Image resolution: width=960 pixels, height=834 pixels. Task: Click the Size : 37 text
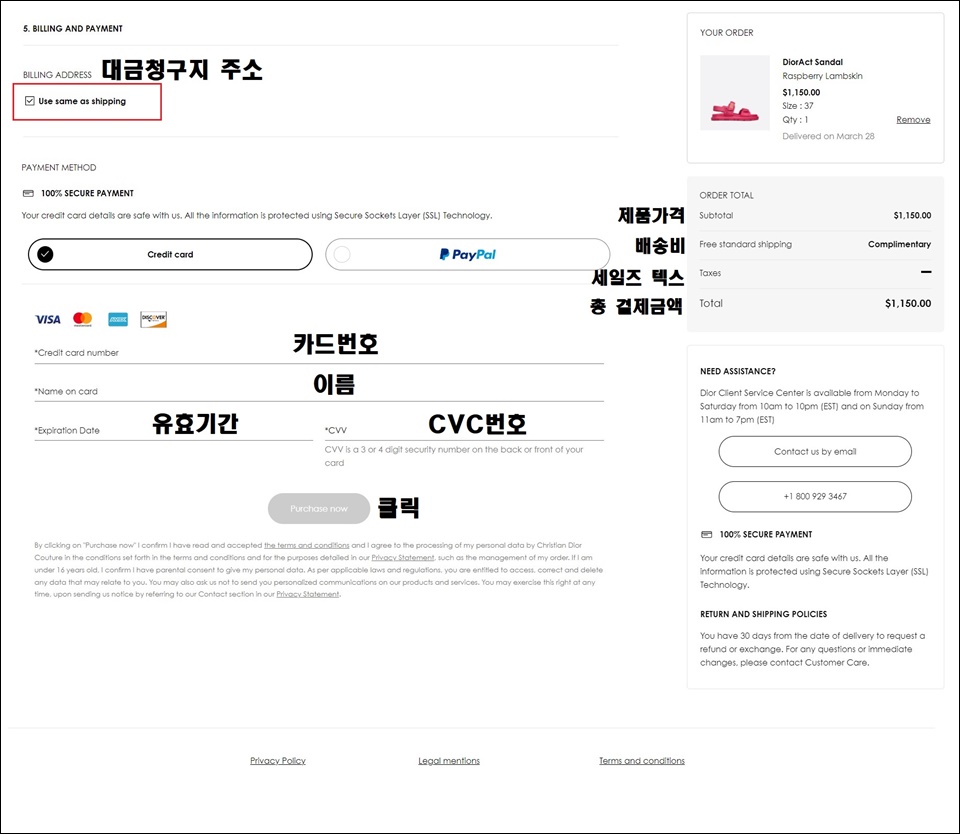[798, 106]
